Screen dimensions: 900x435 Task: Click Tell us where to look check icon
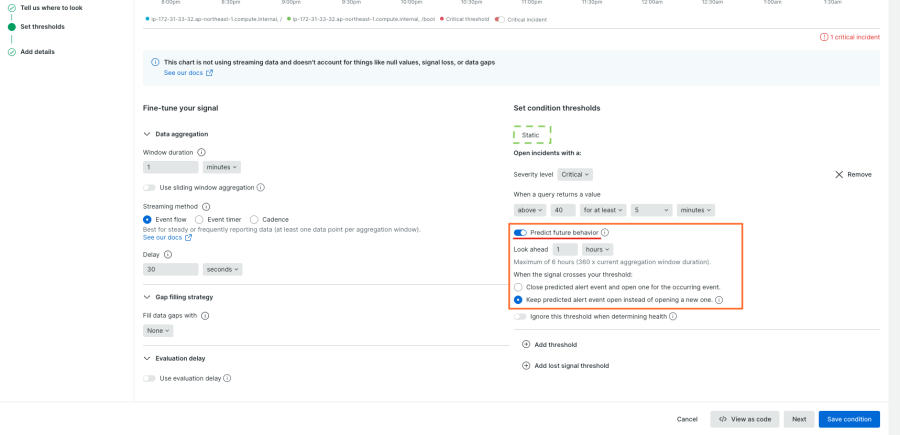tap(11, 8)
